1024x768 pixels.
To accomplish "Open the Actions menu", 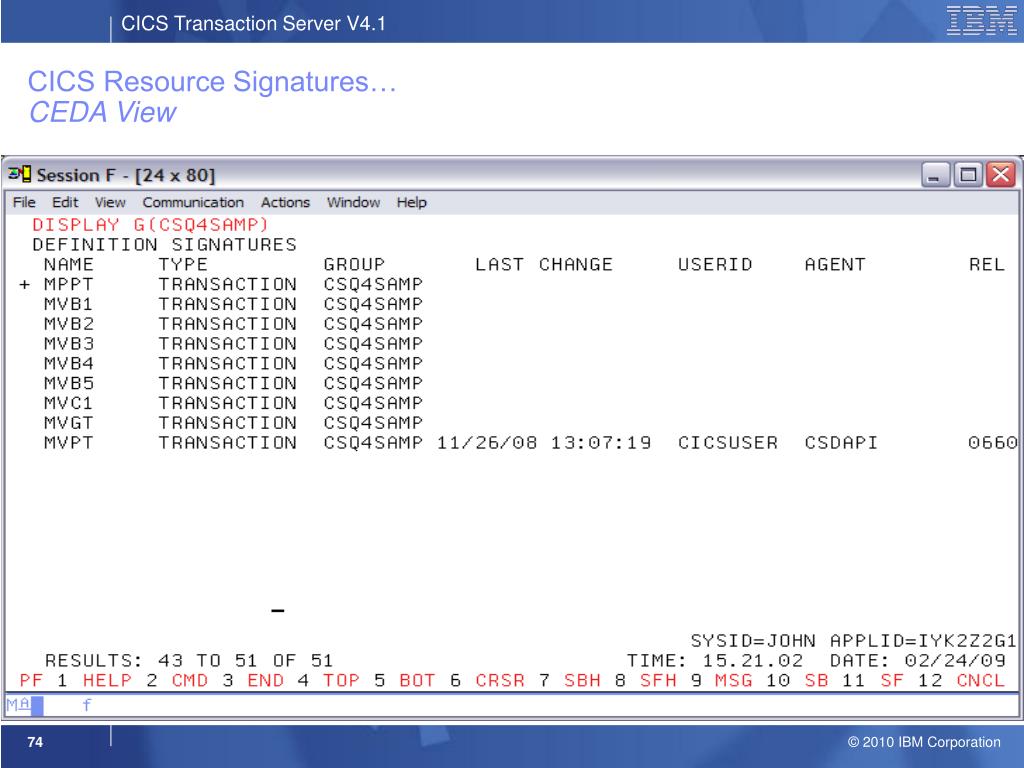I will coord(285,202).
